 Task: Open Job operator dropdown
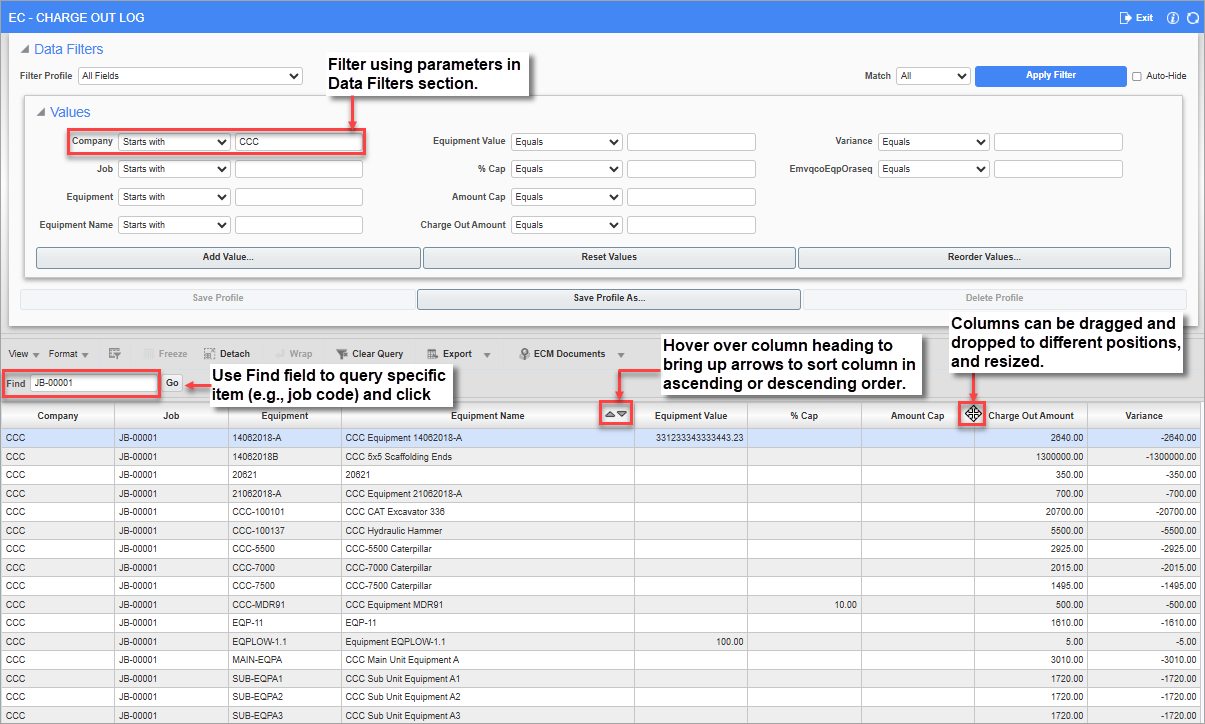point(174,169)
